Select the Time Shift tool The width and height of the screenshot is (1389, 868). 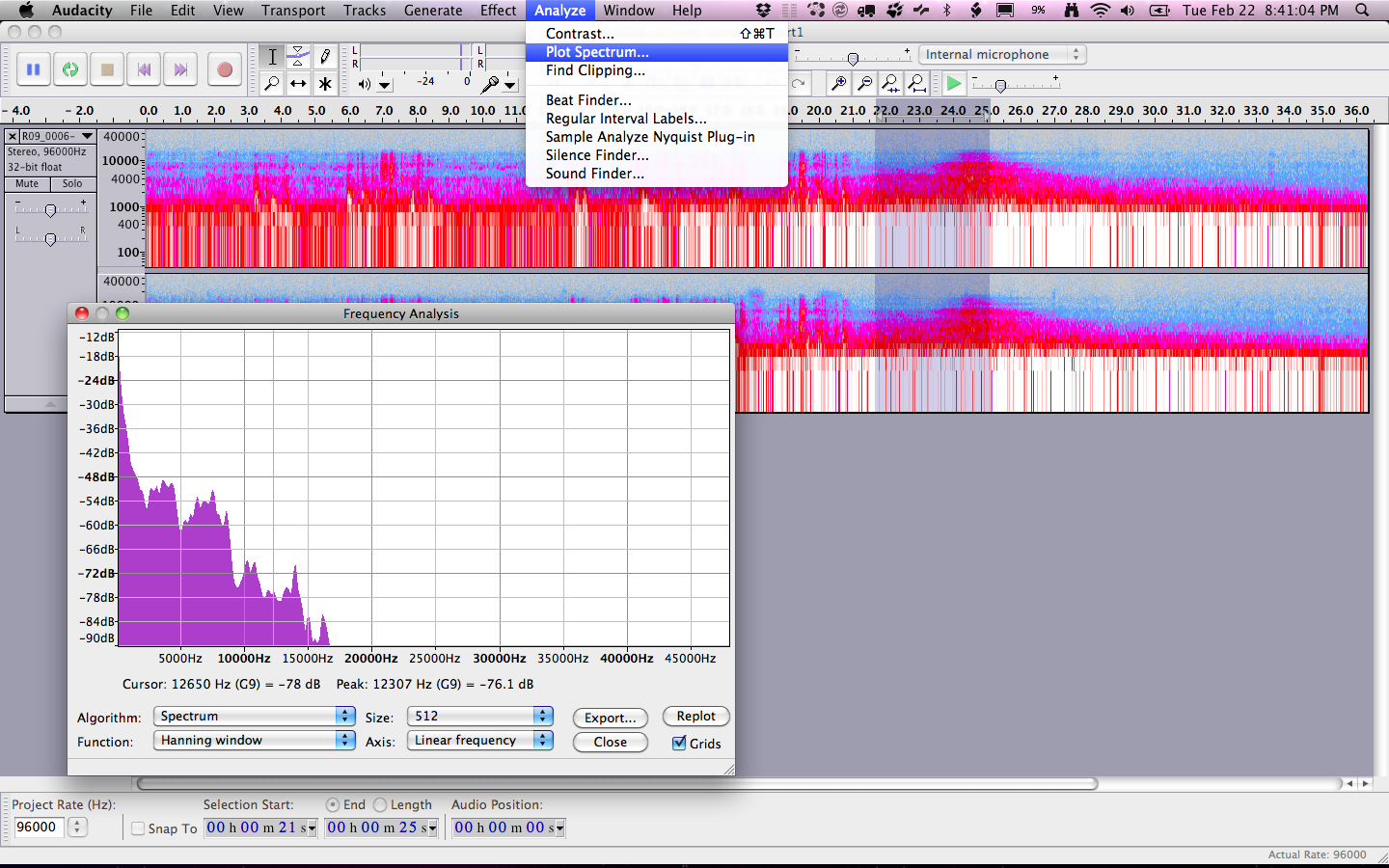(299, 84)
